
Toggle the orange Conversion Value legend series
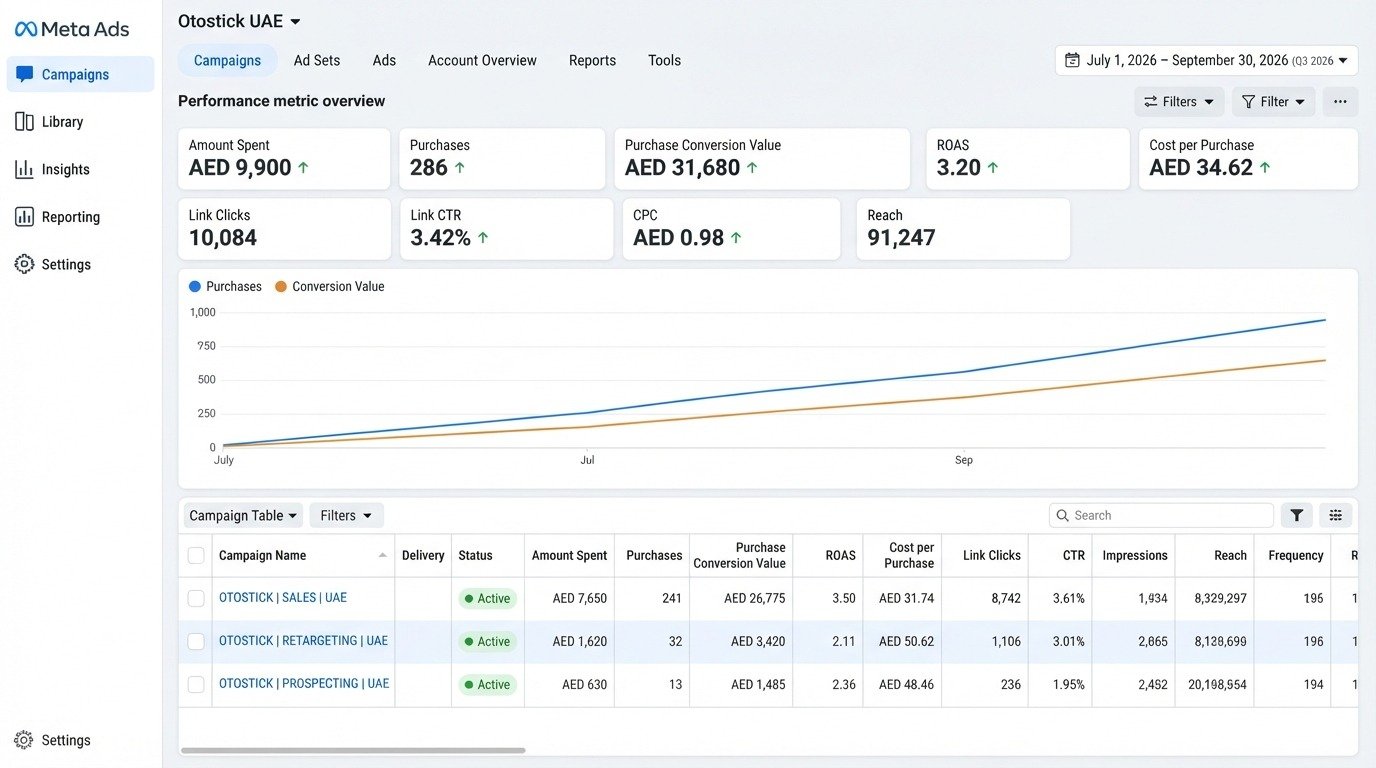[x=330, y=286]
